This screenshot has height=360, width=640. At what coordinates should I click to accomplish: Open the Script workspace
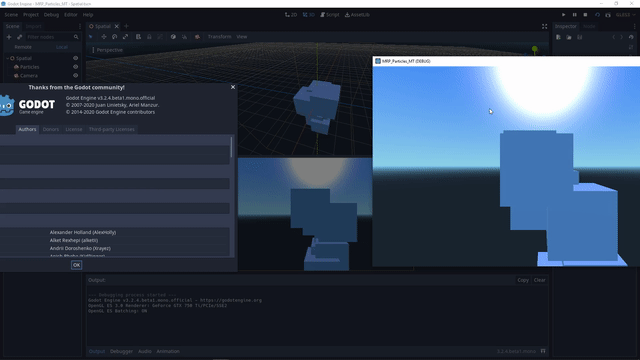point(330,15)
